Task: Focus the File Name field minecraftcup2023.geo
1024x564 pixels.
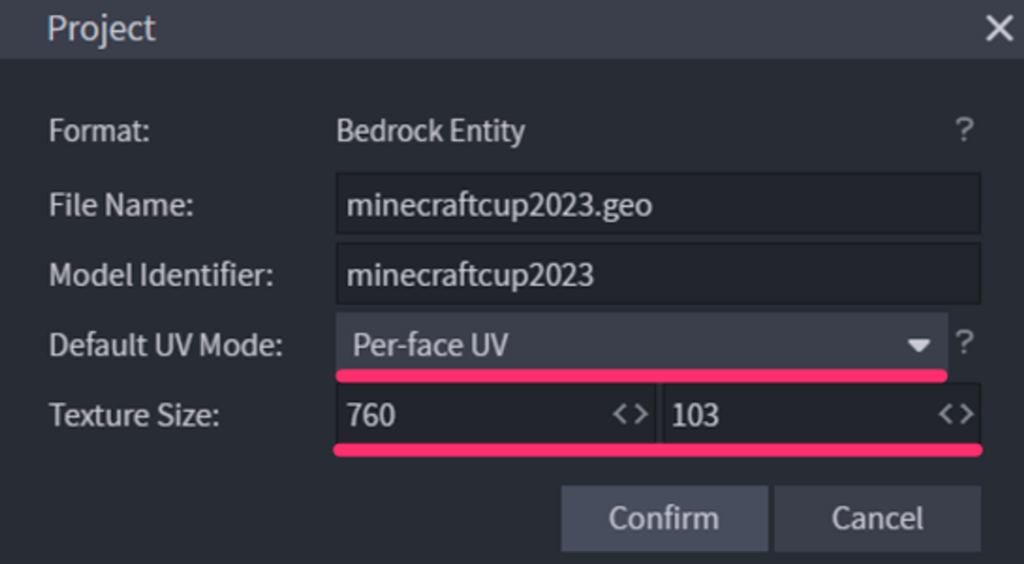Action: (657, 205)
